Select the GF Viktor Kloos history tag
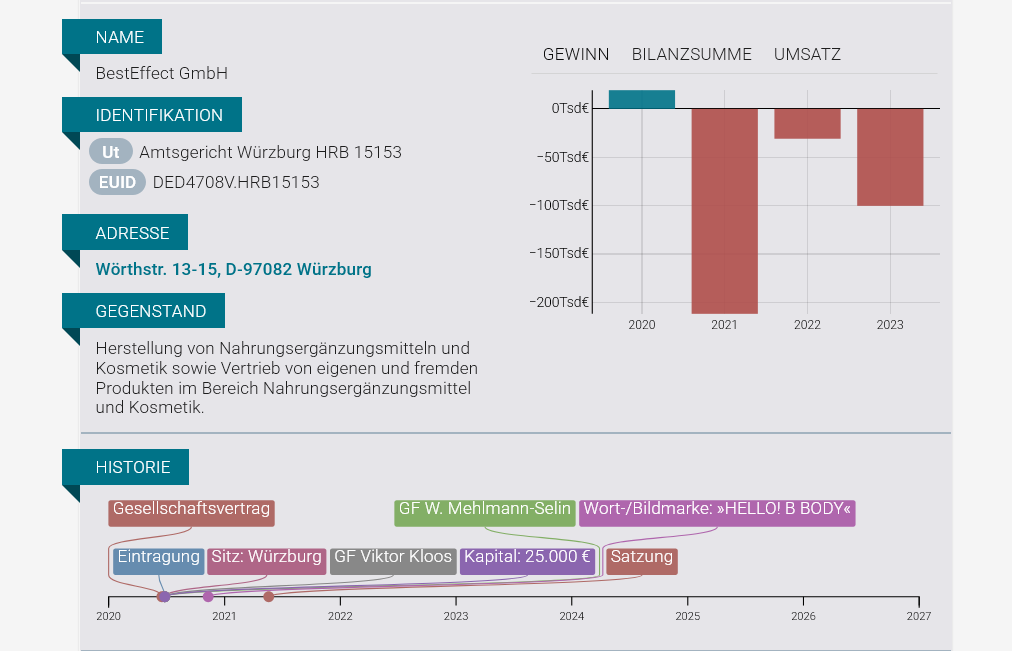 [393, 560]
